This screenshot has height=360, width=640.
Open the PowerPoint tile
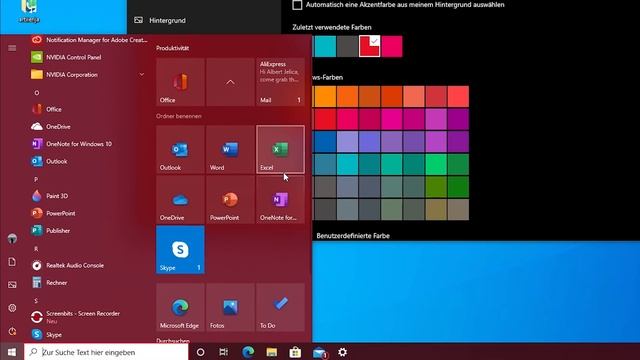[x=230, y=200]
